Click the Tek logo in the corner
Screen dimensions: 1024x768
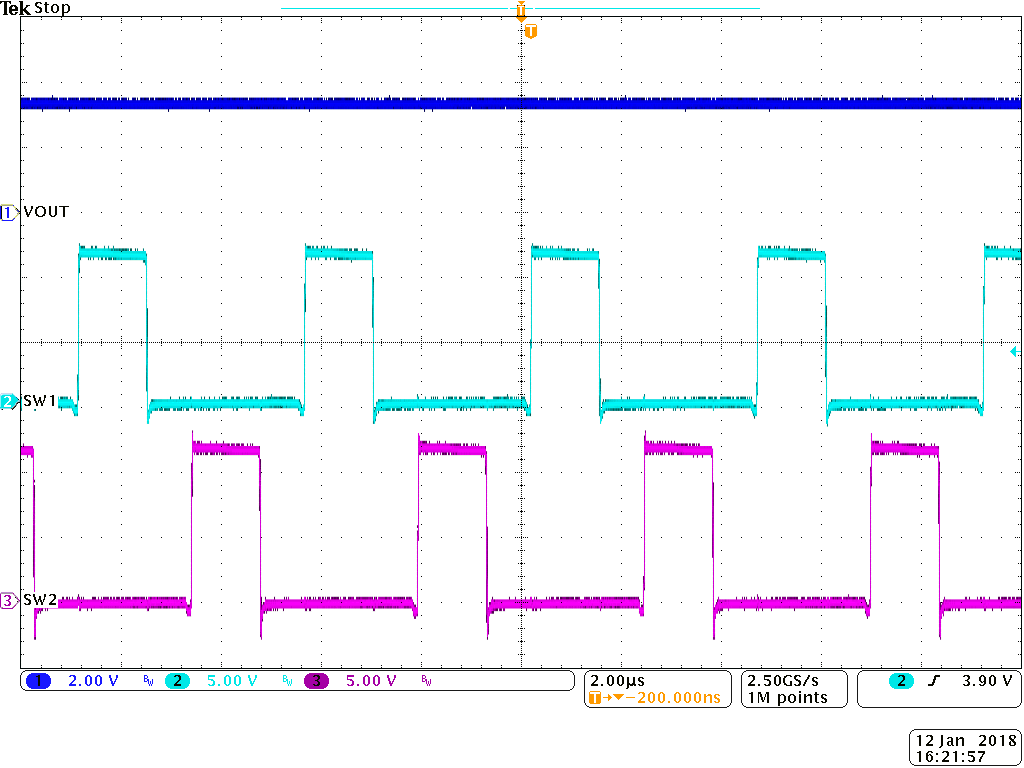pos(17,8)
